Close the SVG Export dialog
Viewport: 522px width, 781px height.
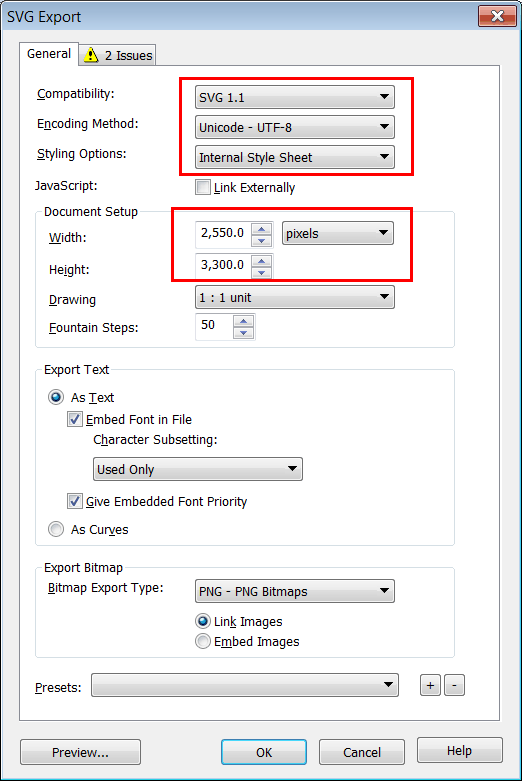pos(497,16)
